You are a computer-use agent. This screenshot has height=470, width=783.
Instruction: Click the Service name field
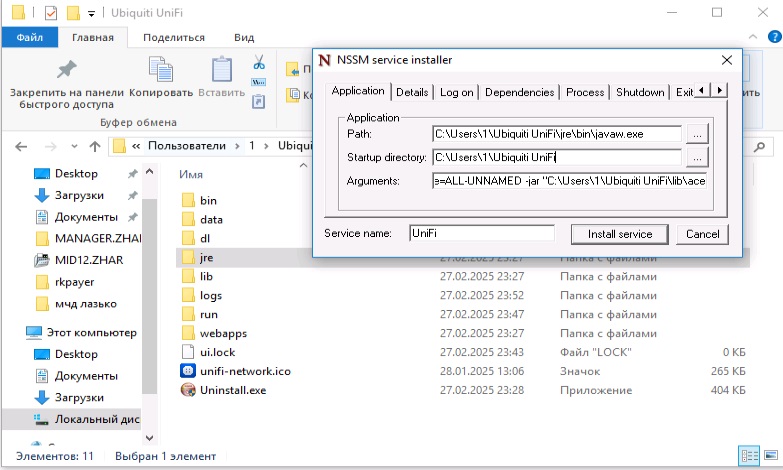(482, 233)
